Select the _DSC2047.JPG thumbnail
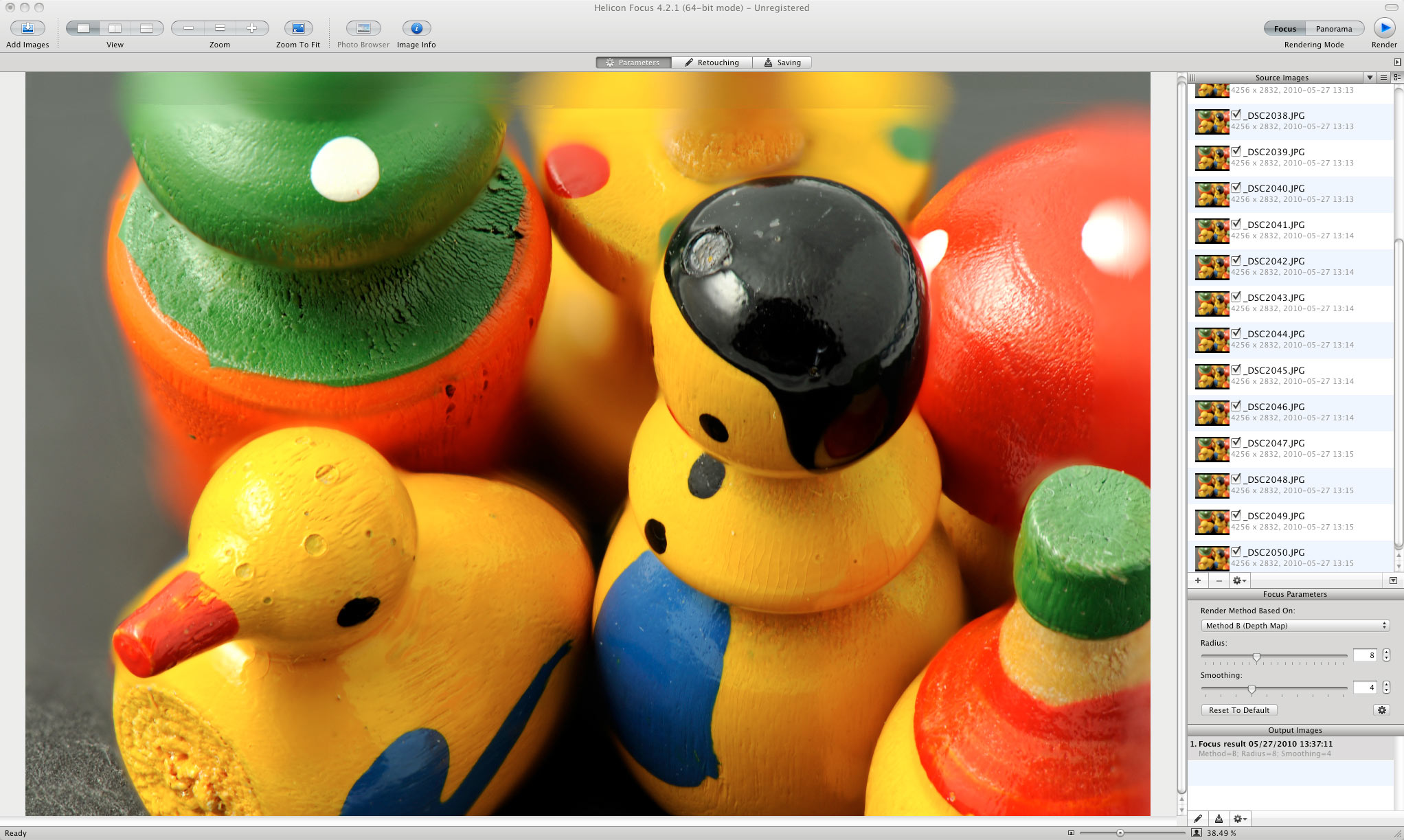Image resolution: width=1404 pixels, height=840 pixels. coord(1212,449)
